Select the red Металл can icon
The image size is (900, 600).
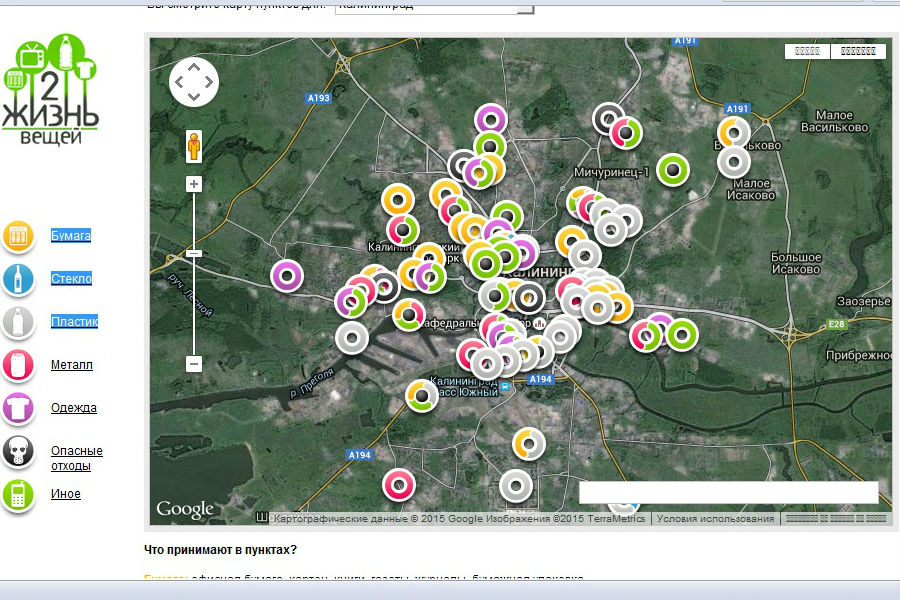pyautogui.click(x=17, y=365)
